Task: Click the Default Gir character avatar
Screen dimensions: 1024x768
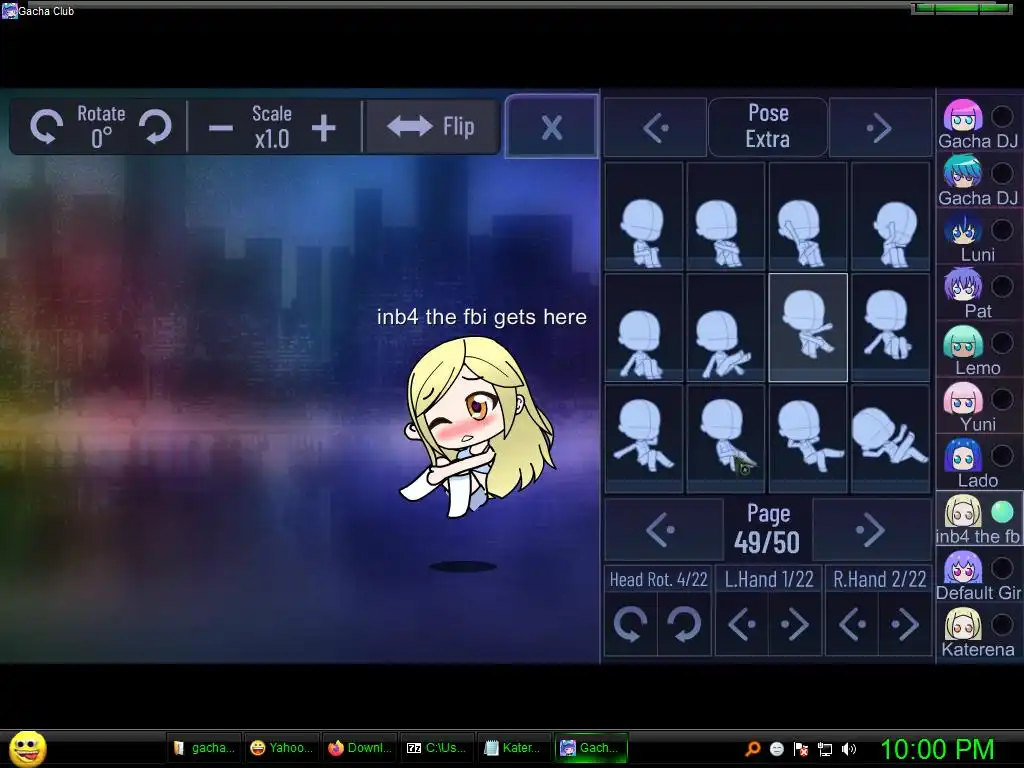Action: (963, 568)
